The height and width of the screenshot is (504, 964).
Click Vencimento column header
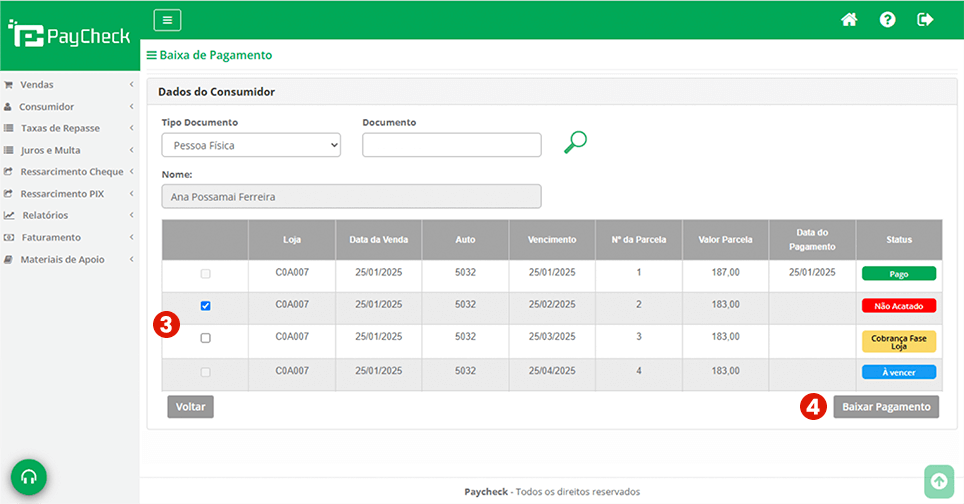pyautogui.click(x=552, y=240)
